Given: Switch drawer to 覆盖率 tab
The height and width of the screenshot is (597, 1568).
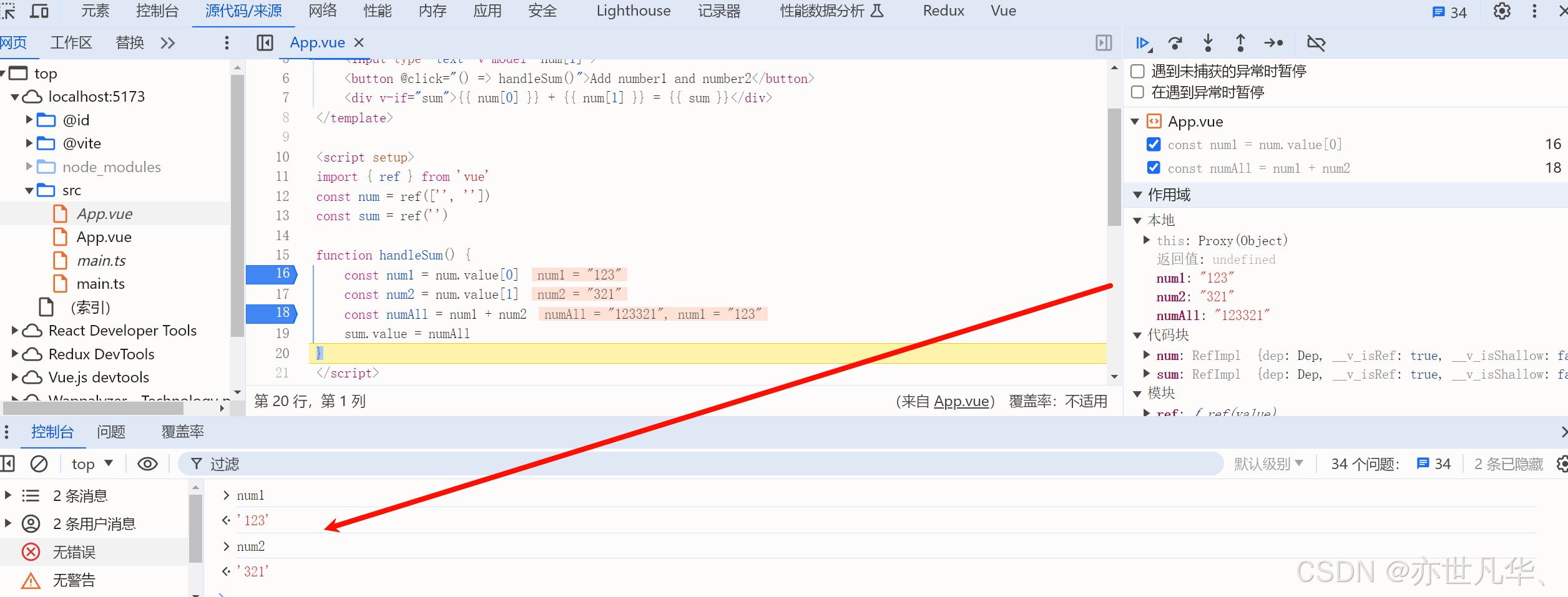Looking at the screenshot, I should tap(182, 432).
